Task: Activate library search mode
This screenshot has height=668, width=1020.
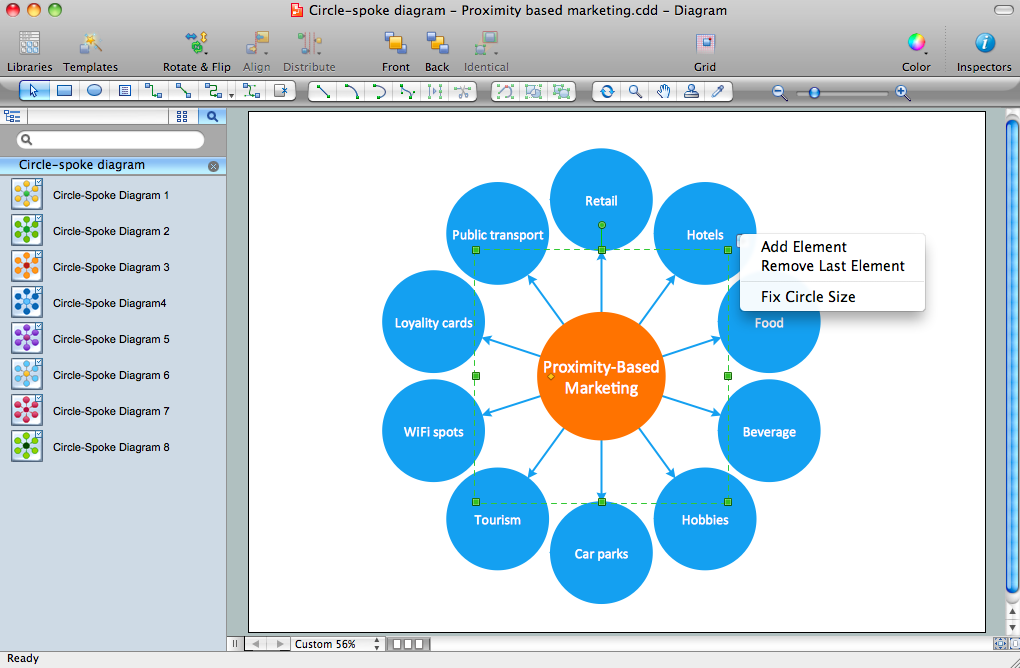Action: (x=212, y=116)
